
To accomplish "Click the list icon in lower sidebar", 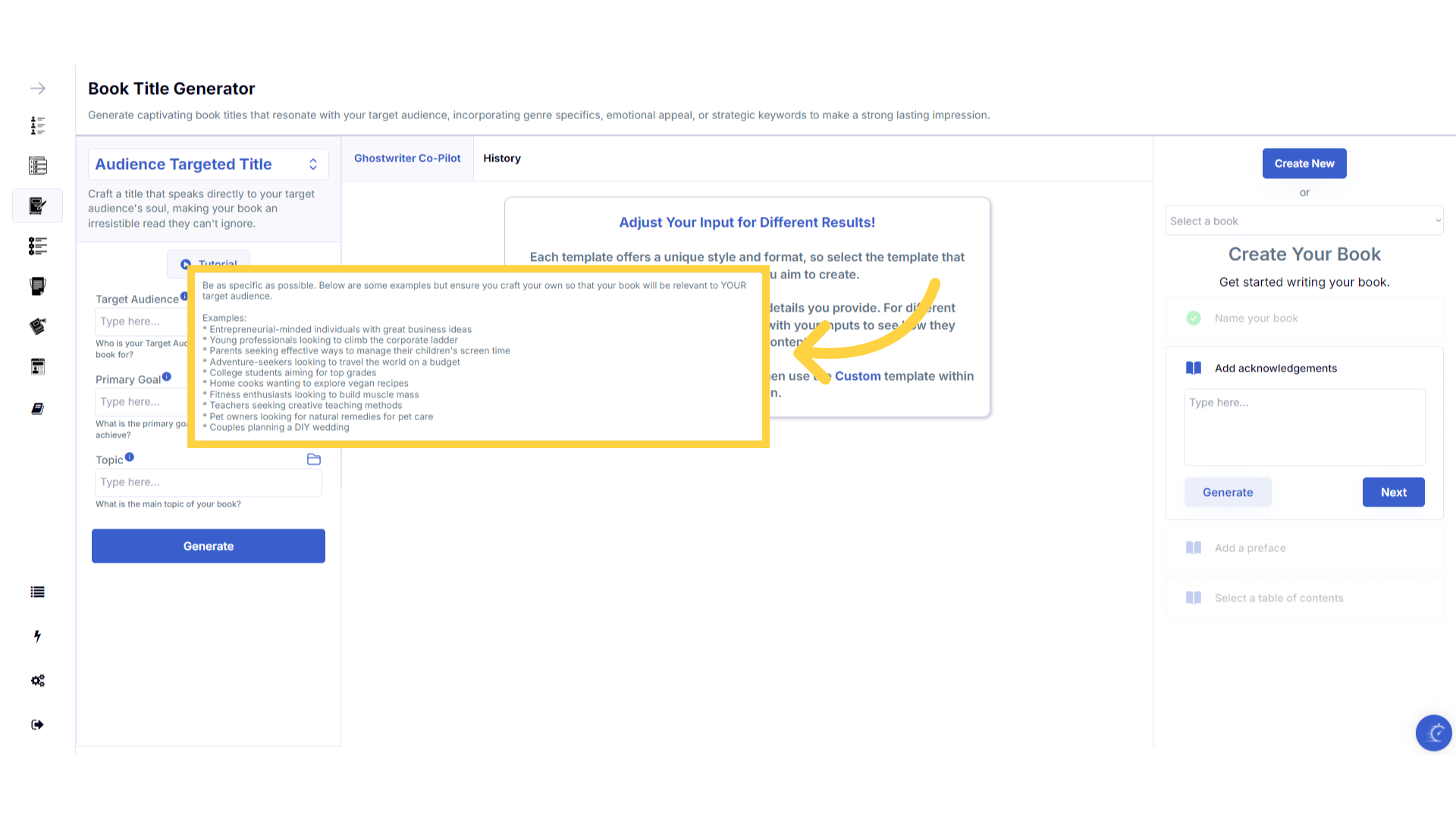I will click(37, 592).
